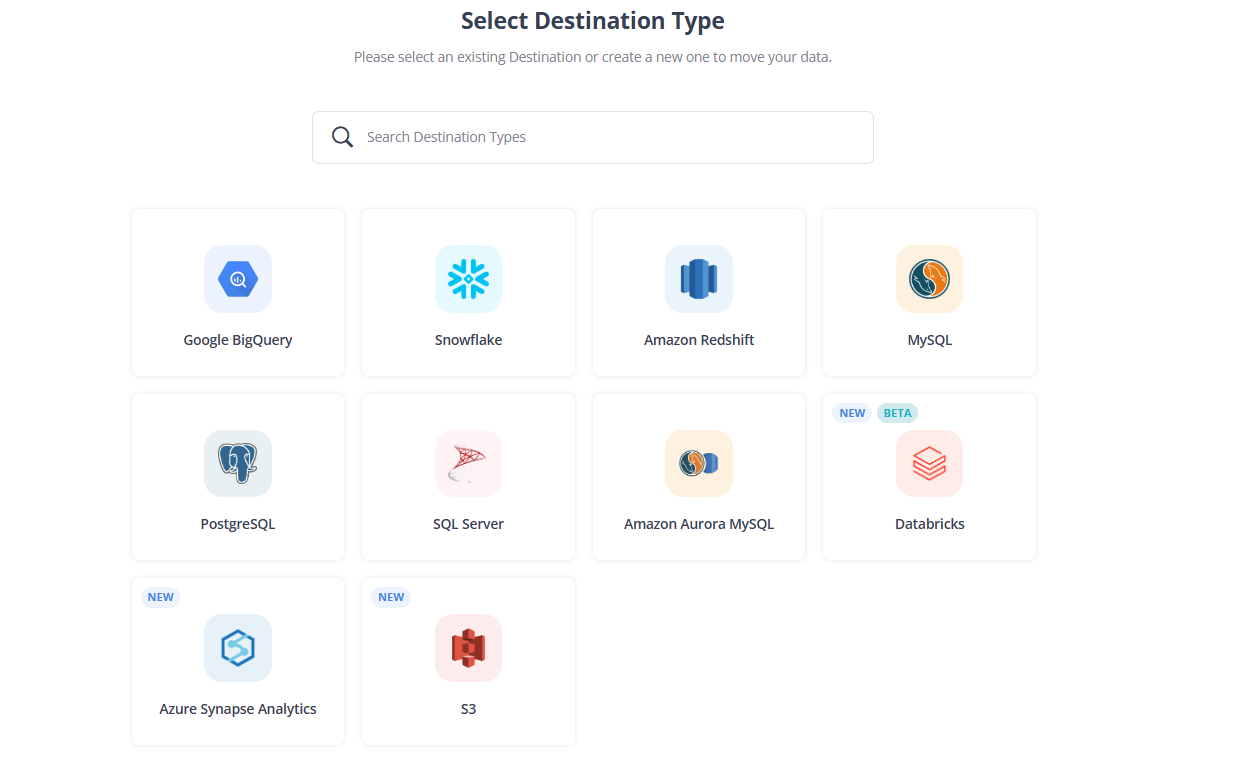Click the BETA badge on Databricks card

897,413
